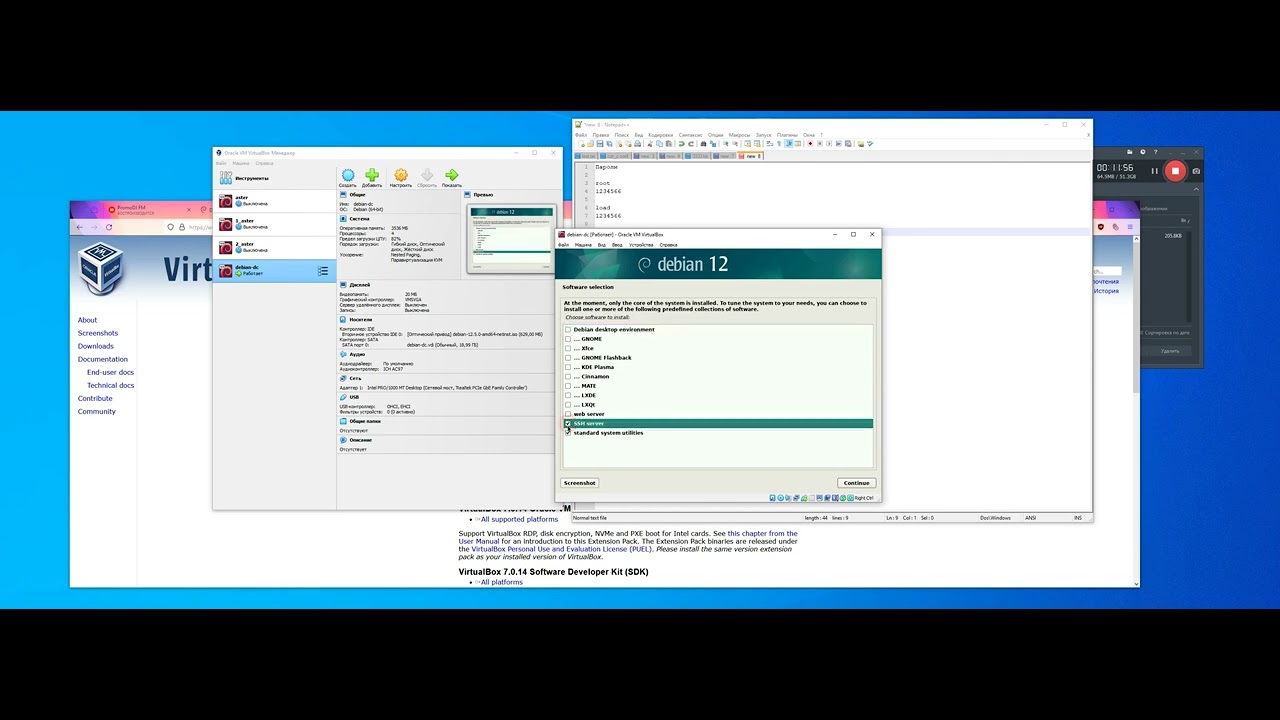This screenshot has height=720, width=1280.
Task: Click Save icon in Notepad++ toolbar
Action: (599, 144)
